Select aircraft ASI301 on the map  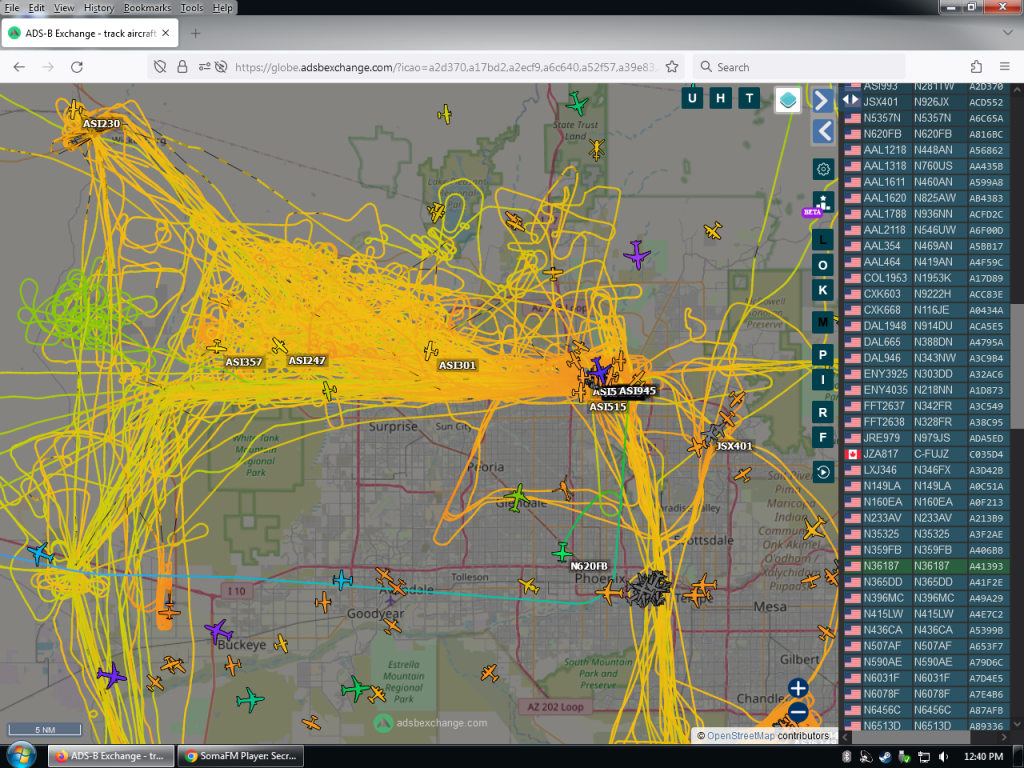coord(430,350)
